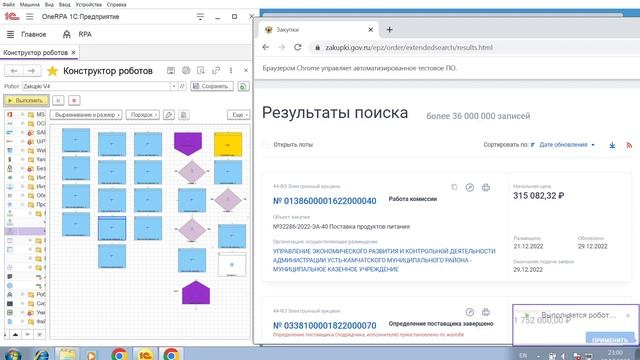Click the round pen icon on the second purchase card
The height and width of the screenshot is (360, 640).
(x=470, y=312)
